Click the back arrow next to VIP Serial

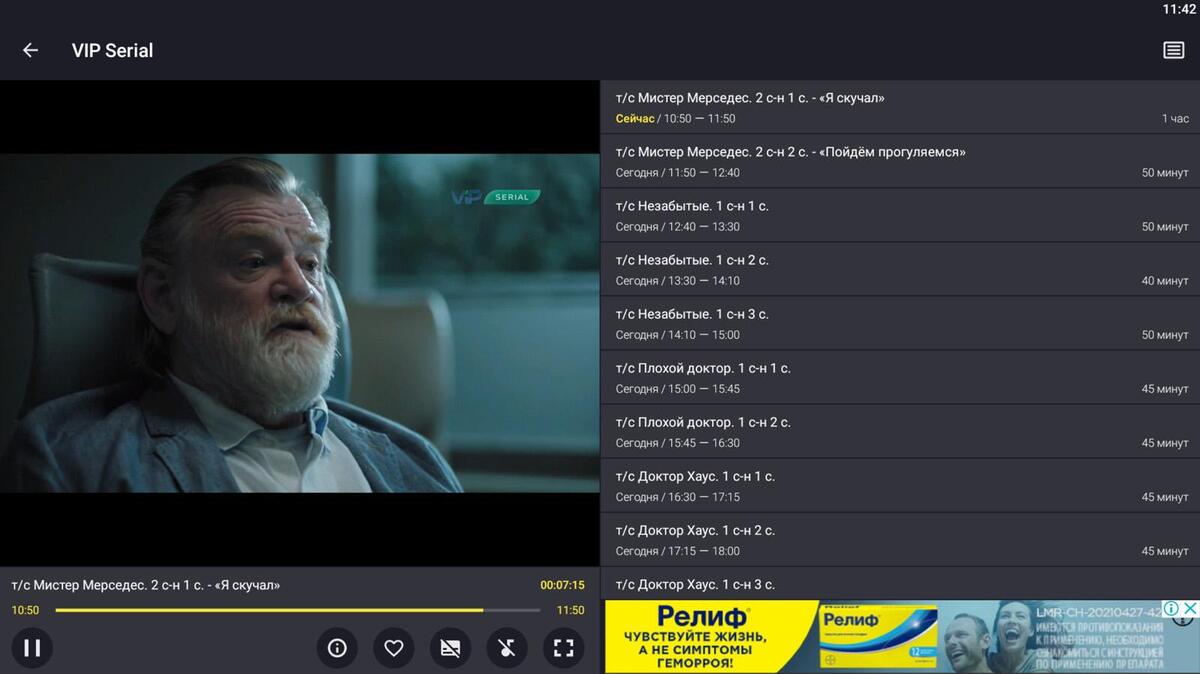pos(29,49)
